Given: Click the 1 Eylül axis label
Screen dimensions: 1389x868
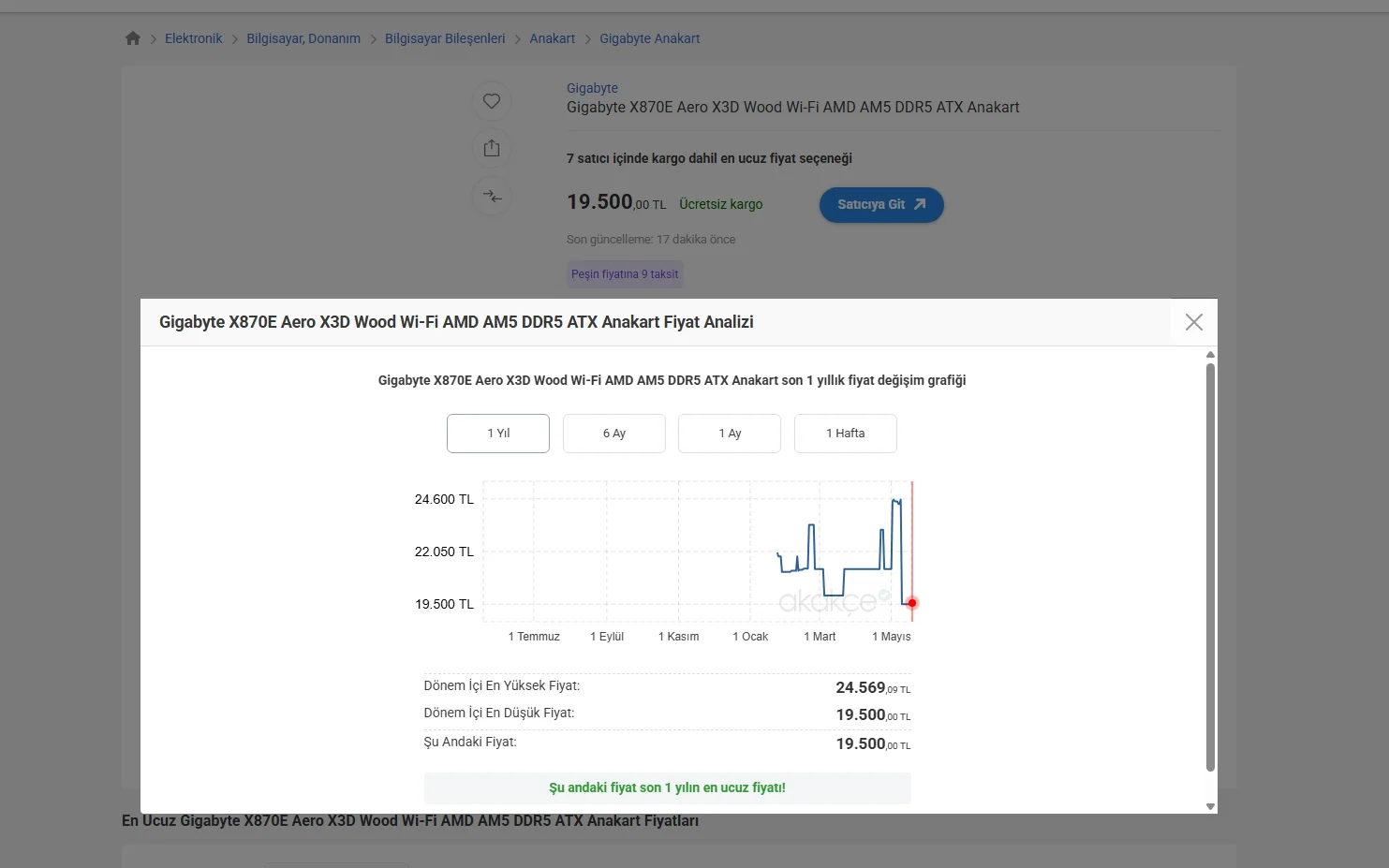Looking at the screenshot, I should 607,637.
